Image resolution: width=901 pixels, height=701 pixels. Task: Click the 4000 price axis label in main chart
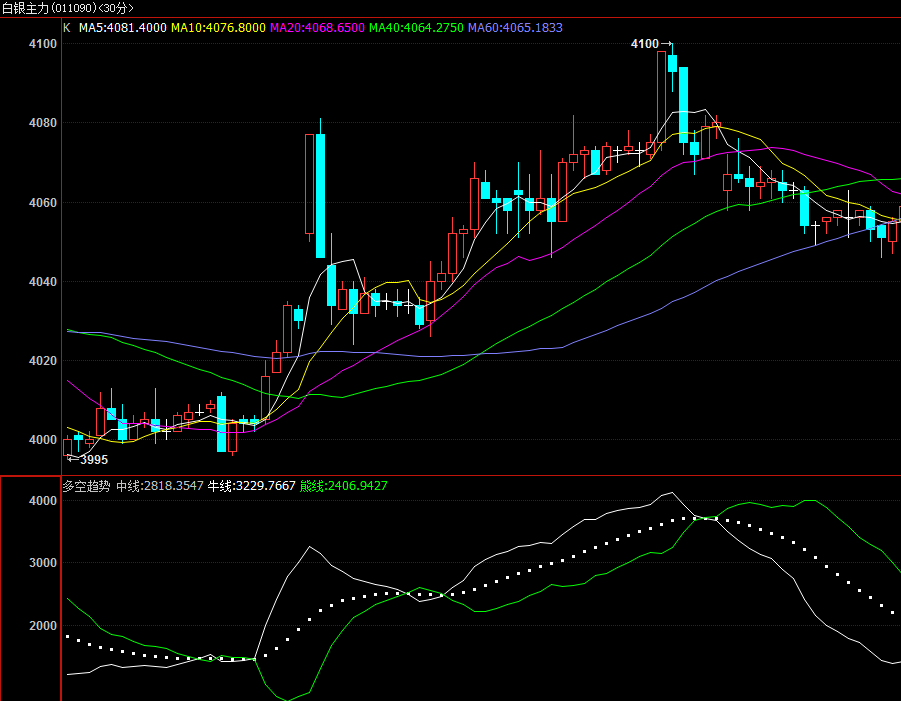point(43,440)
